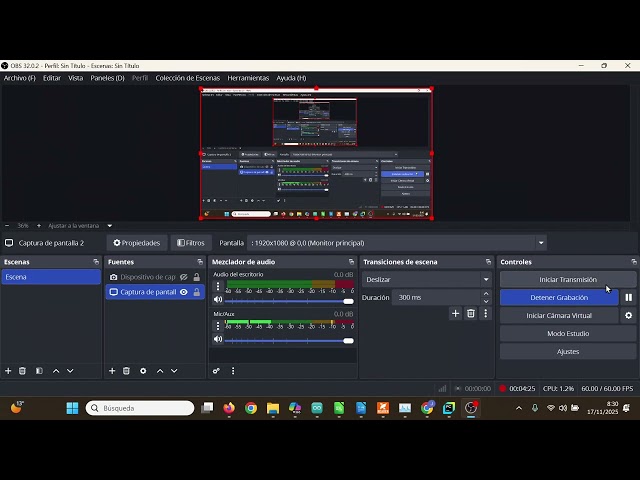Mute Audio del escritorio
Screen dimensions: 640x480
tap(218, 299)
